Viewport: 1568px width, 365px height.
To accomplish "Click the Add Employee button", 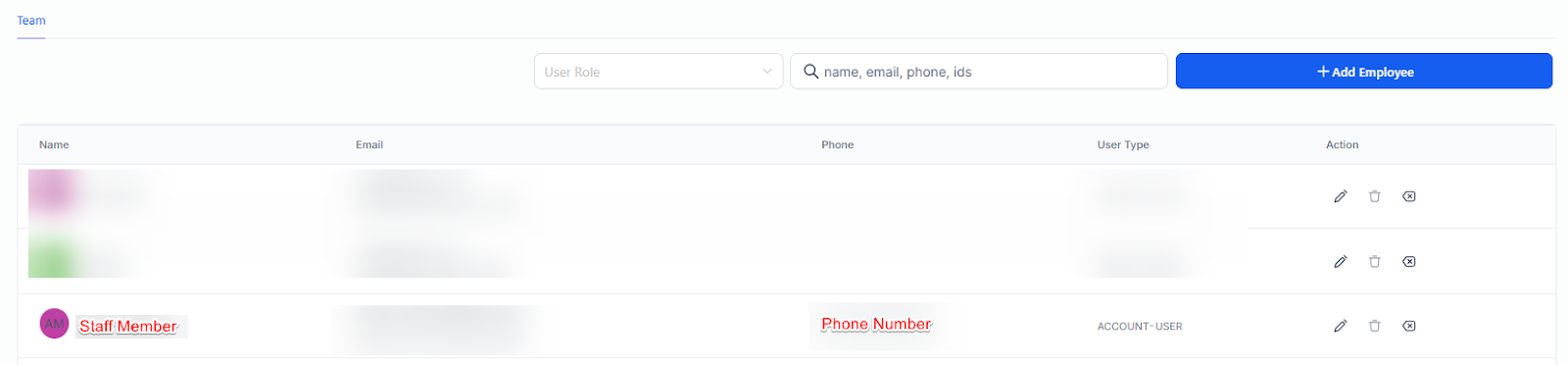I will (x=1363, y=72).
